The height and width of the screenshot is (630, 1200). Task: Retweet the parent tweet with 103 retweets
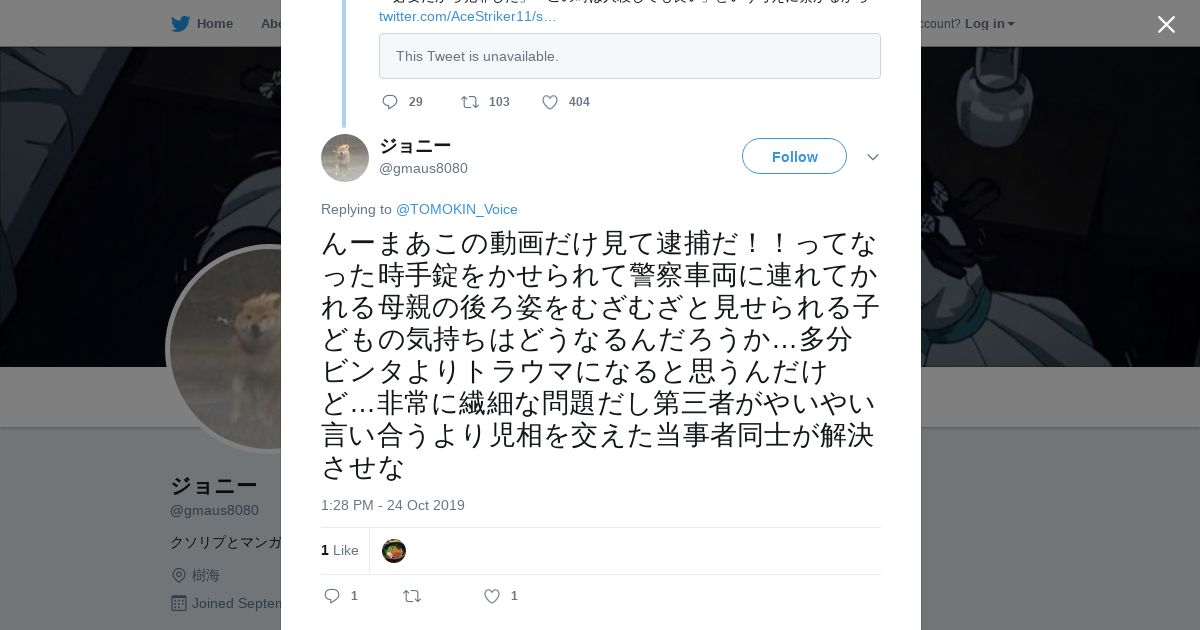click(470, 102)
